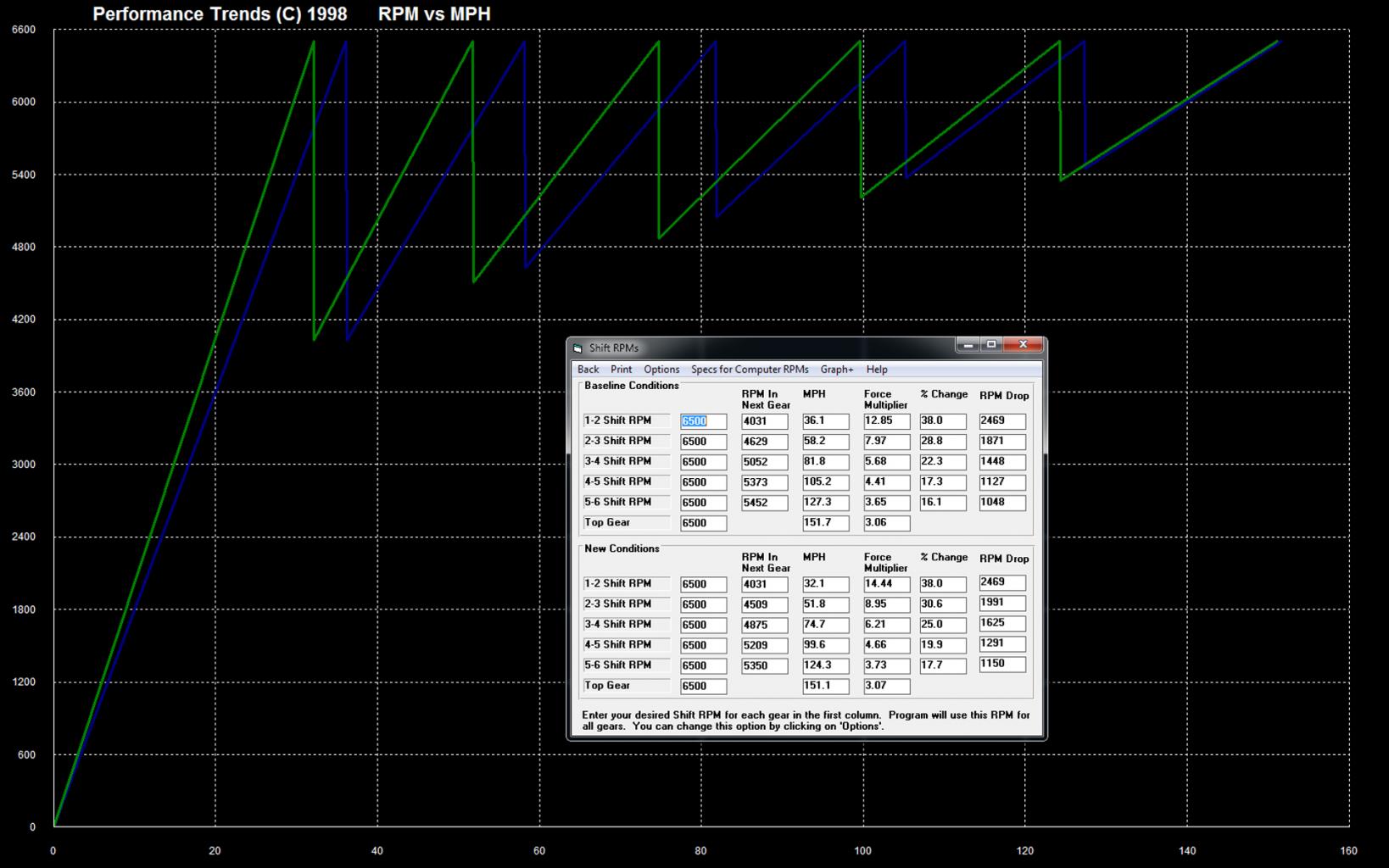Click the RPM vs MPH graph title

click(x=434, y=14)
